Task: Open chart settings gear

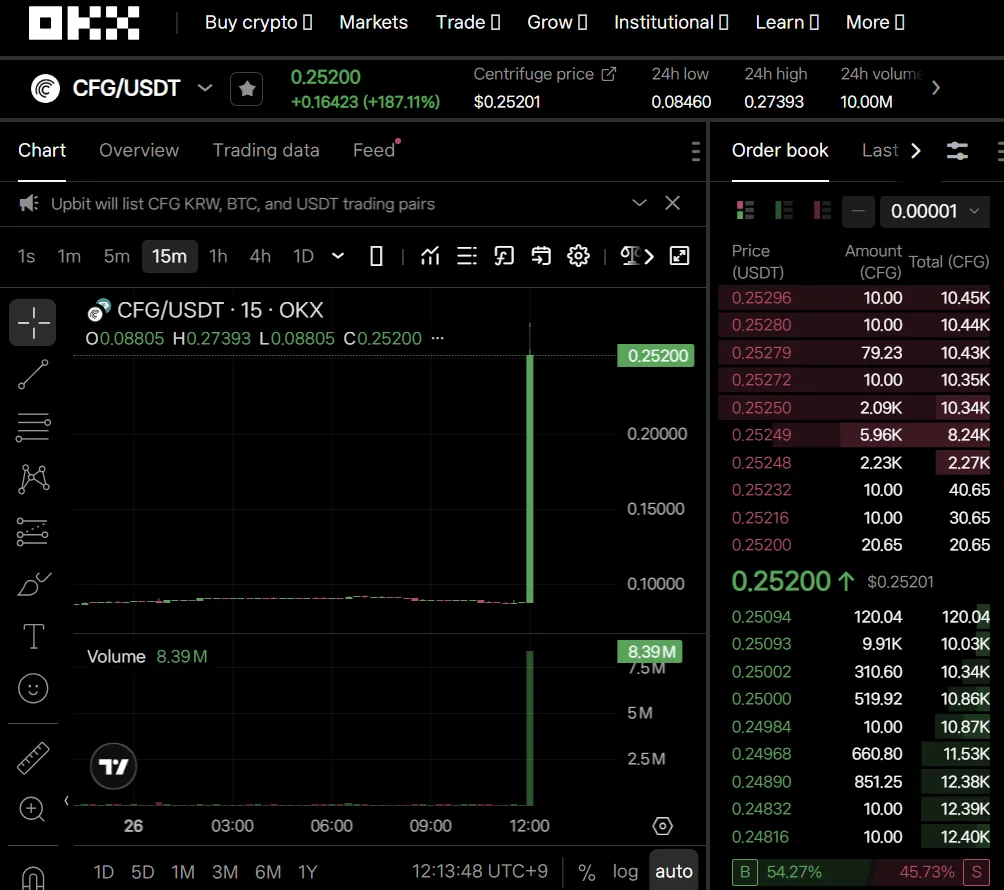Action: coord(578,256)
